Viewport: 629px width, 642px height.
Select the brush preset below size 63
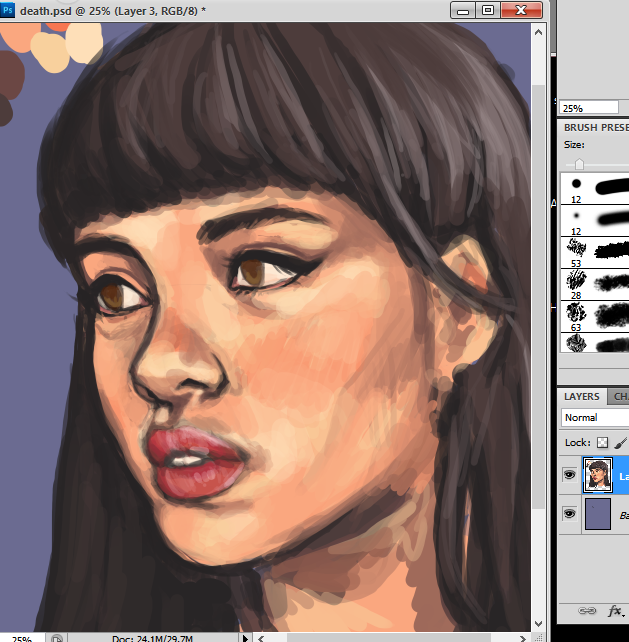[x=595, y=342]
